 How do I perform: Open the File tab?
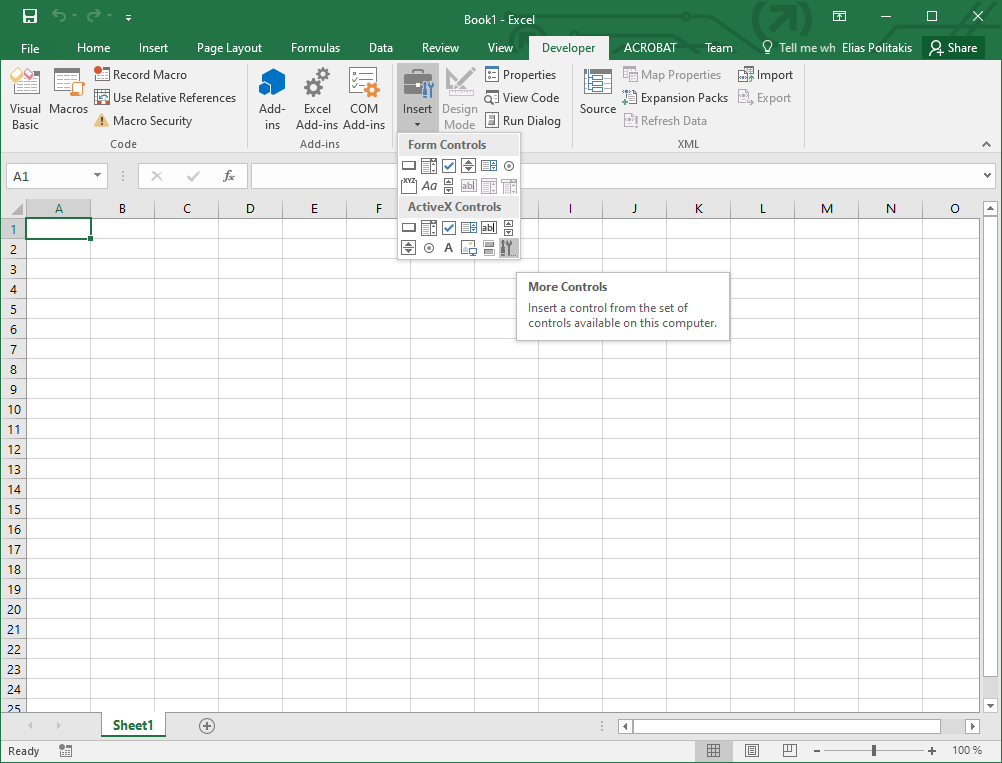30,48
